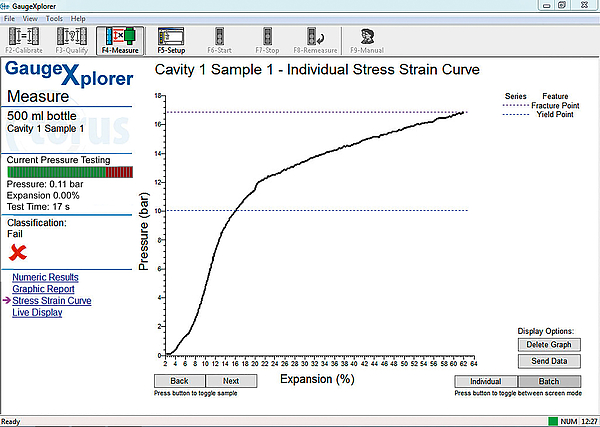Click the F2-Calibrate toolbar icon
Image resolution: width=600 pixels, height=427 pixels.
(x=24, y=40)
